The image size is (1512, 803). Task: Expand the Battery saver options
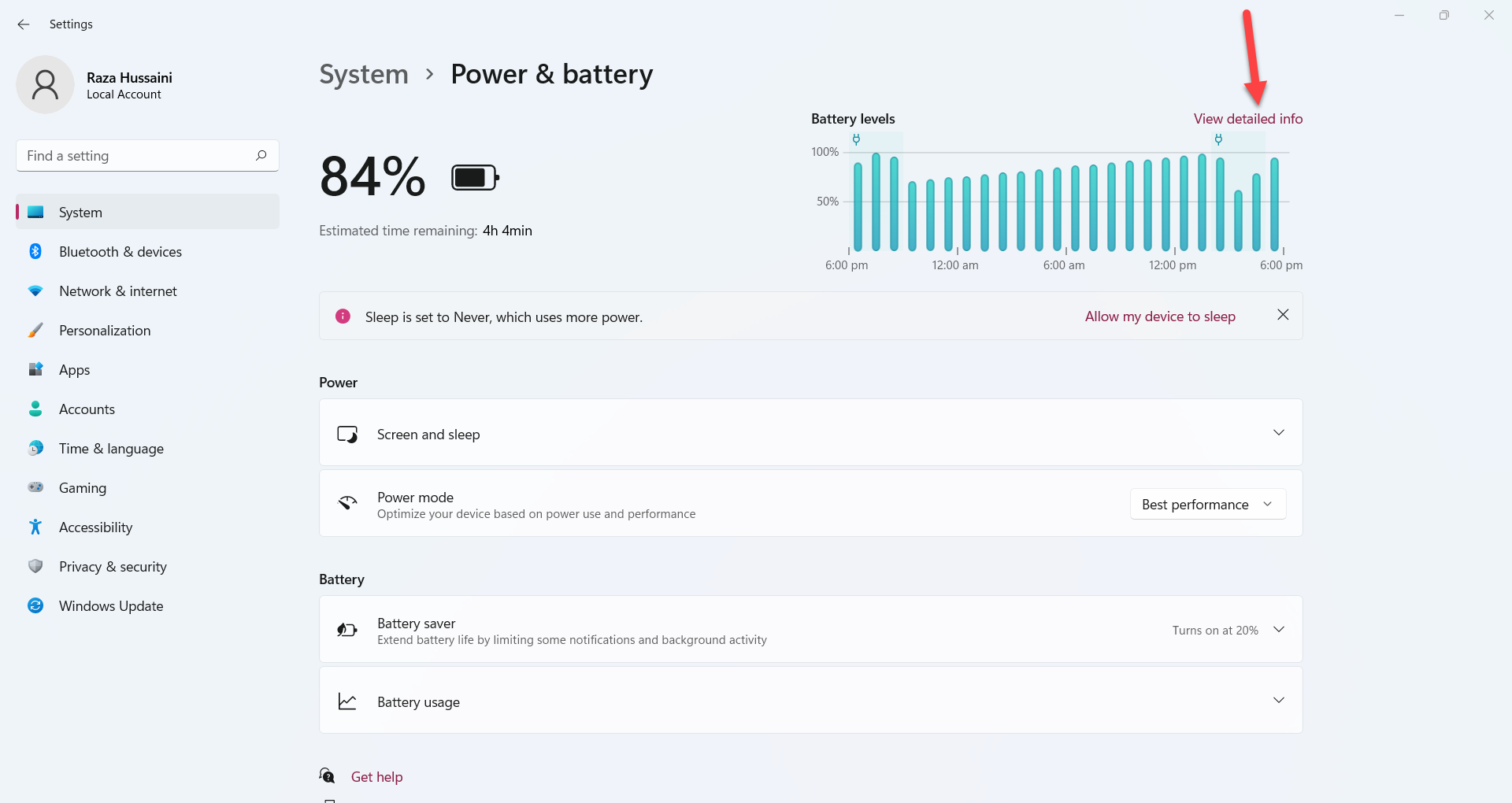(x=1278, y=630)
